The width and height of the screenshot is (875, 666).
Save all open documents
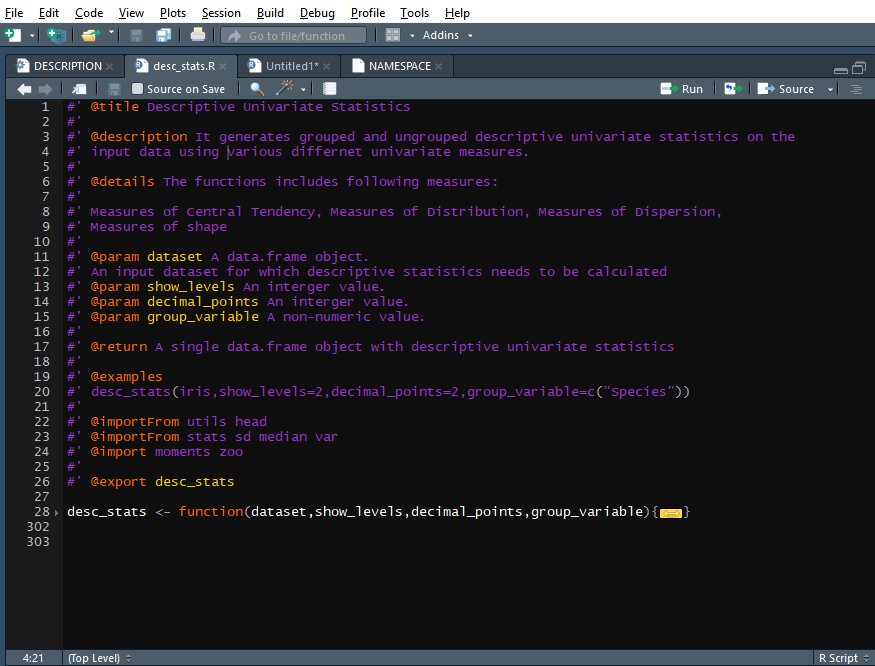(x=163, y=34)
